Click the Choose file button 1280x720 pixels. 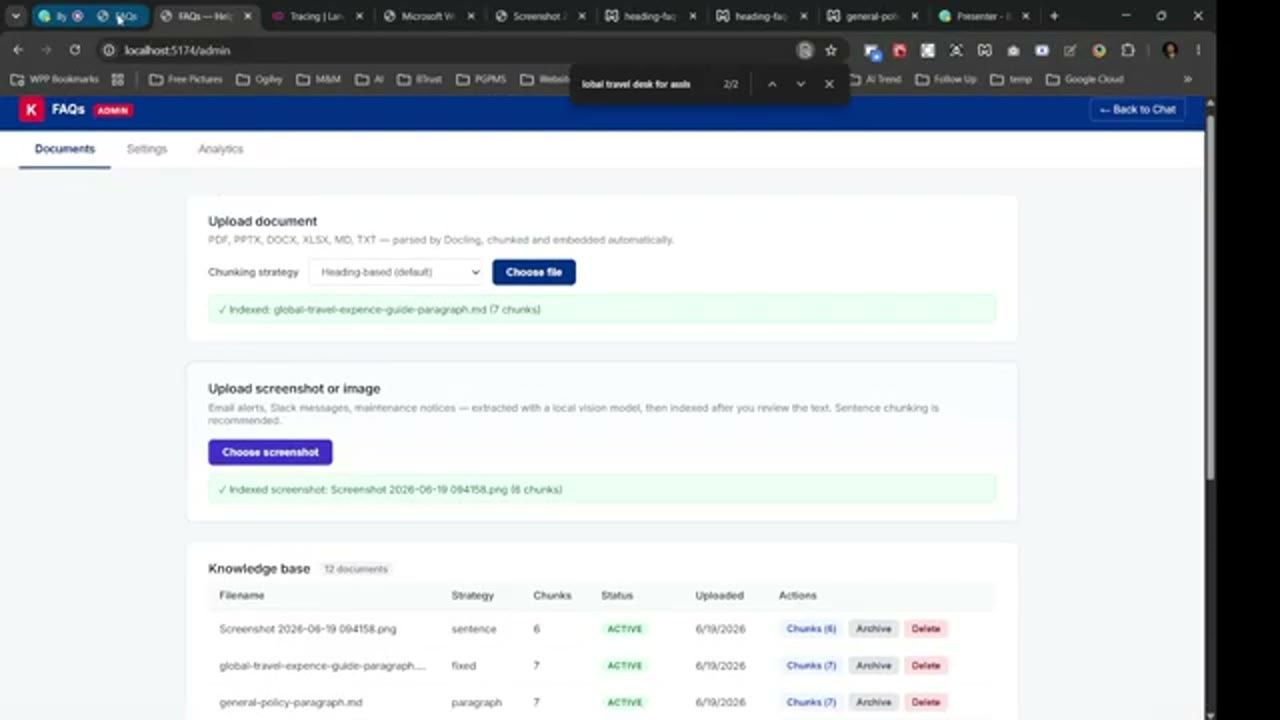(x=534, y=272)
